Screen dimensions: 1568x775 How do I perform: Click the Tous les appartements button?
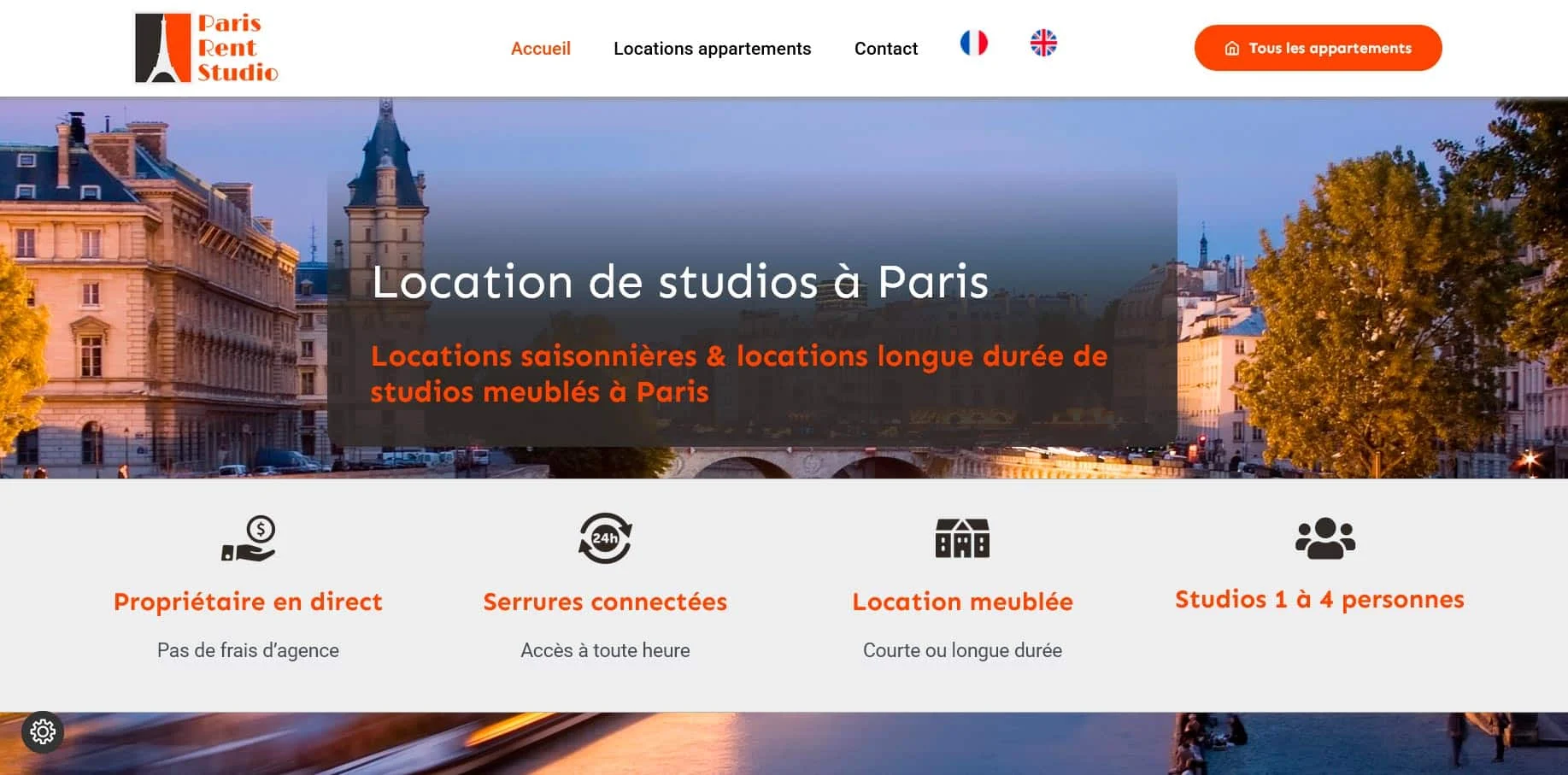tap(1318, 48)
